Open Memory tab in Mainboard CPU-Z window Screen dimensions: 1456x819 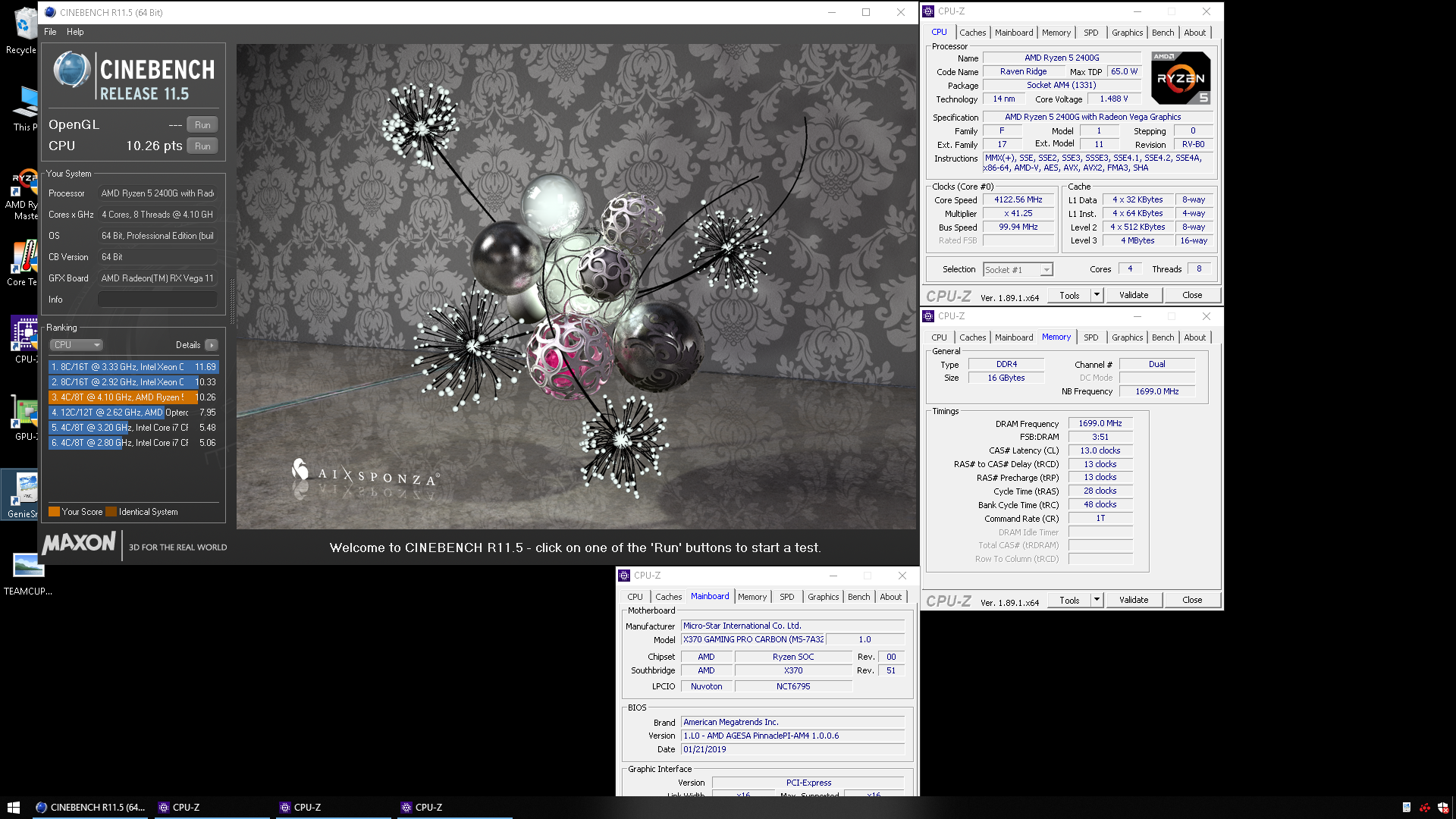click(752, 597)
